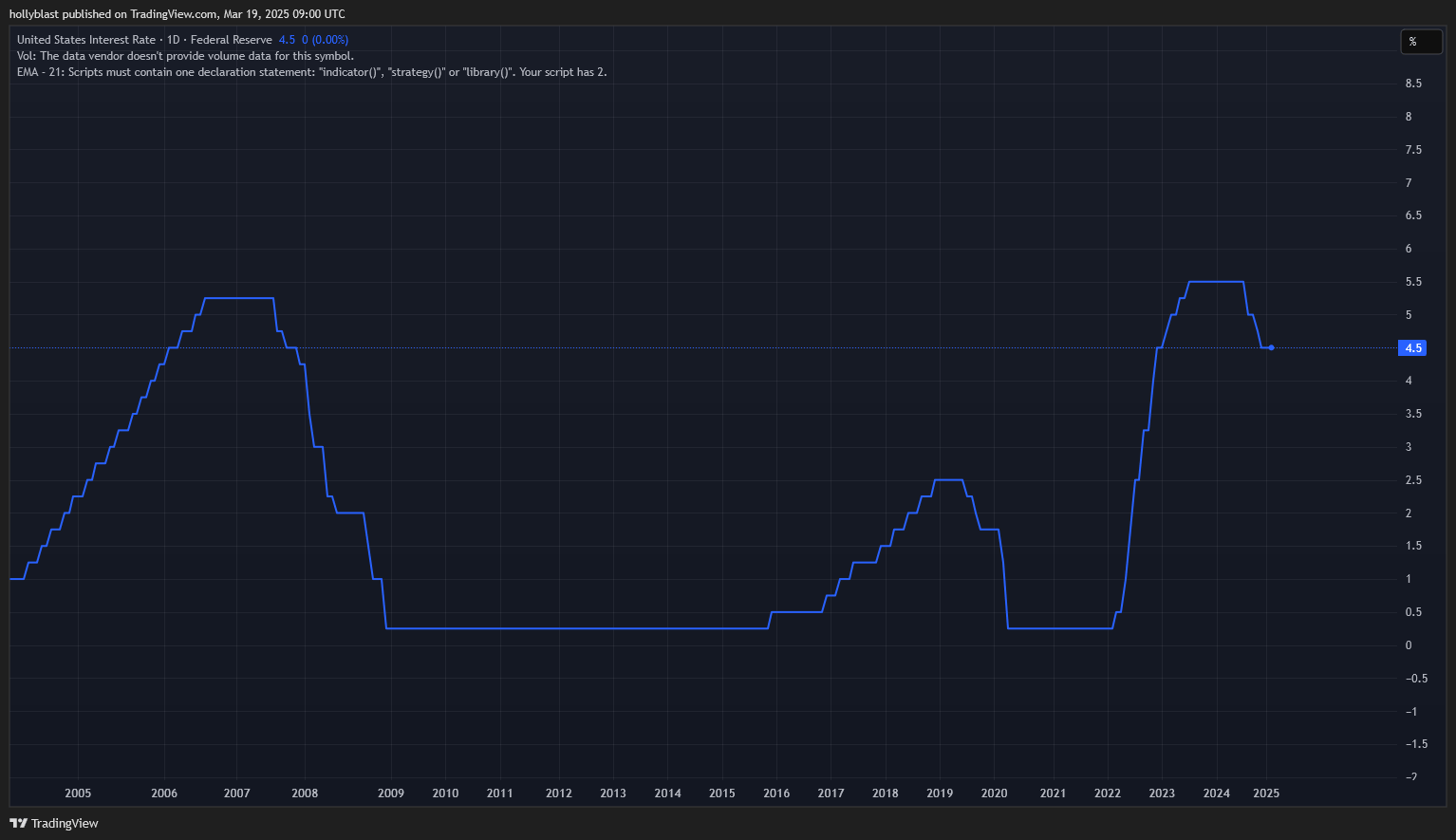Click the 4.5 current price label
1456x840 pixels.
[x=1412, y=348]
